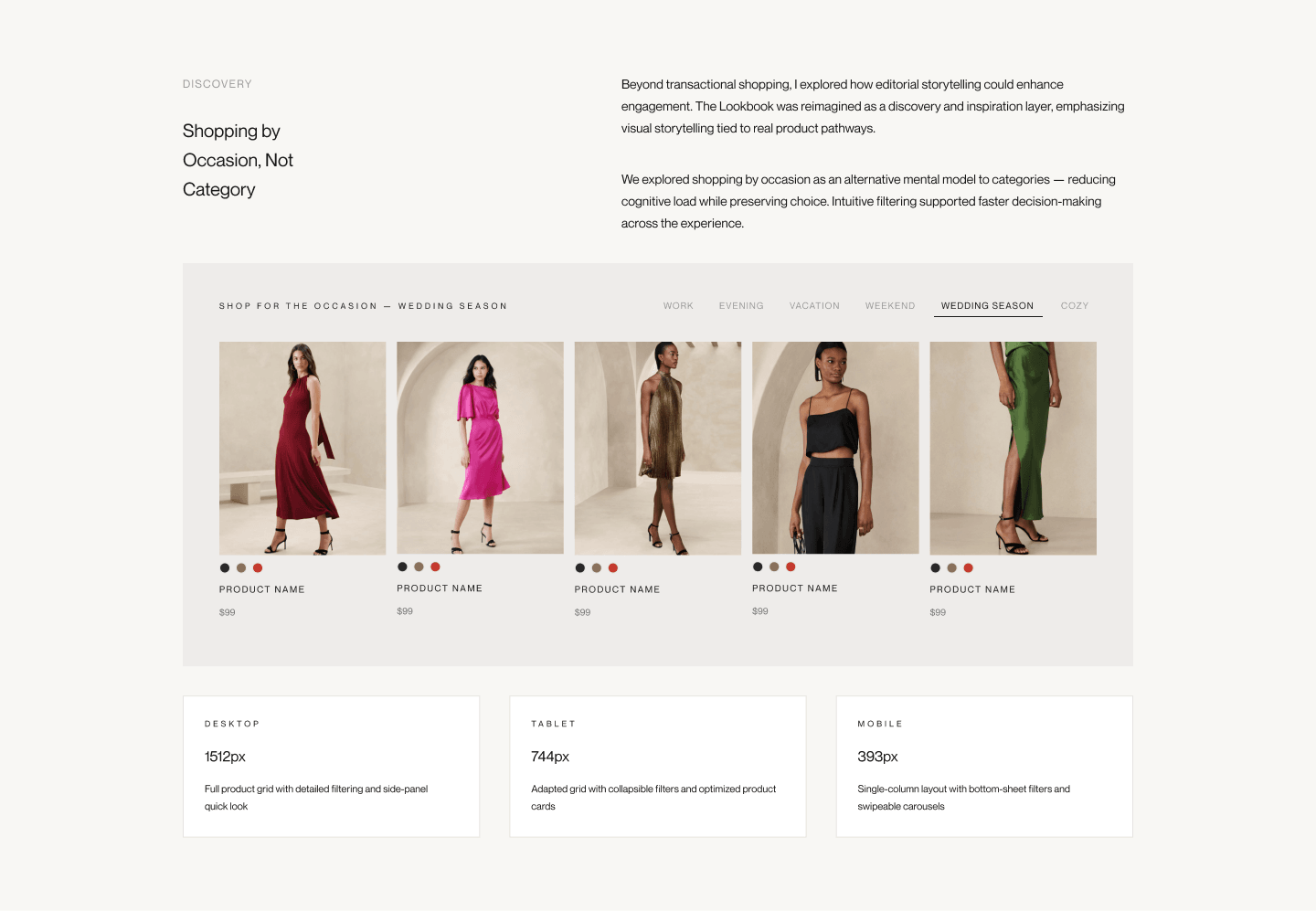Image resolution: width=1316 pixels, height=911 pixels.
Task: Pick brown swatch under green skirt
Action: click(952, 567)
